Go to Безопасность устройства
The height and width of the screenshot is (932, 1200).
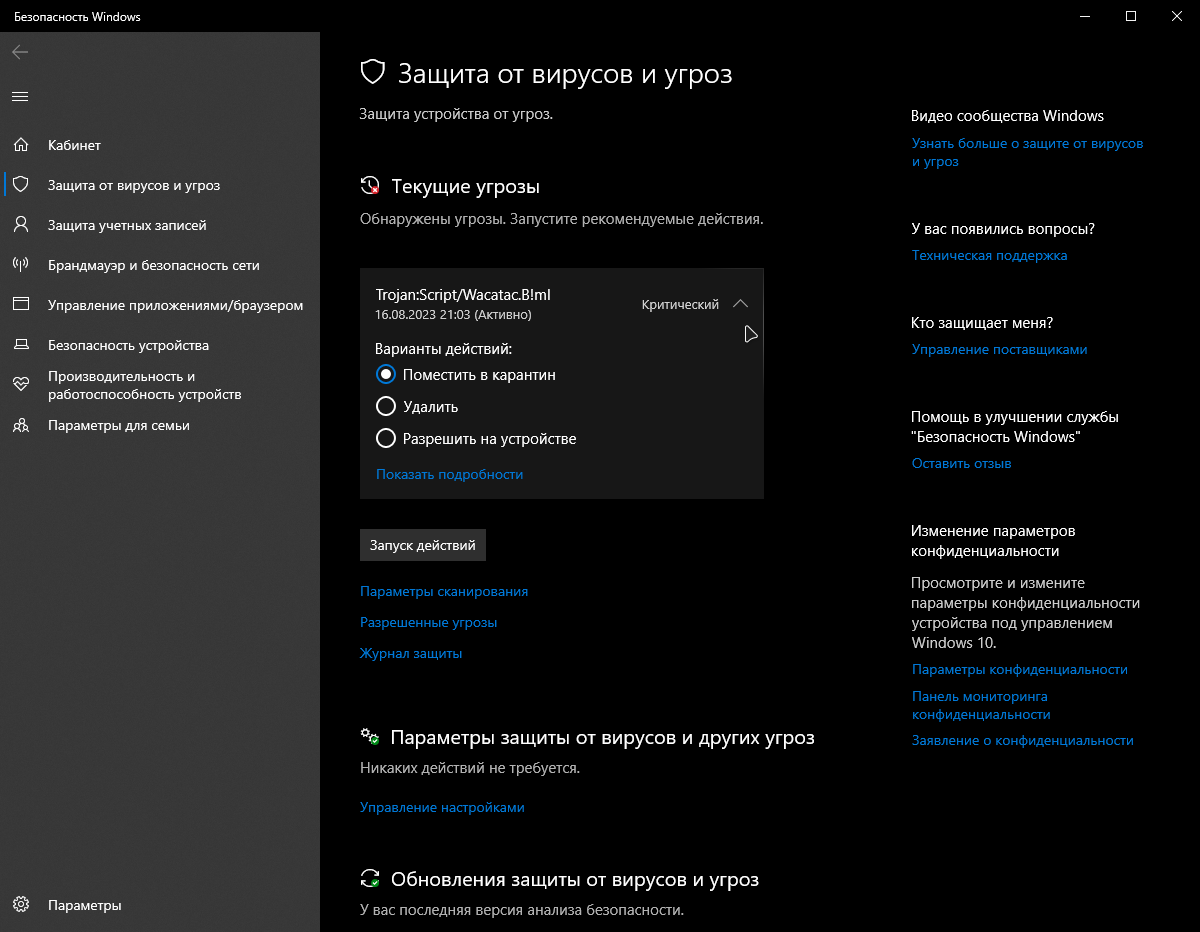tap(160, 345)
